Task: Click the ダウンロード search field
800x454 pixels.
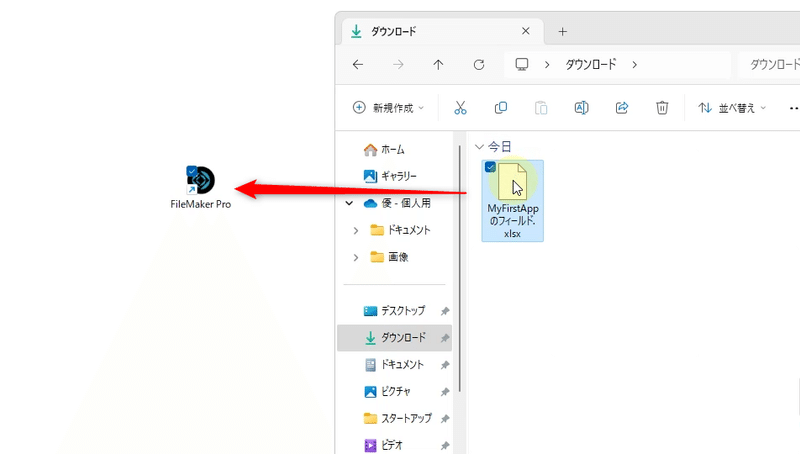Action: (769, 65)
